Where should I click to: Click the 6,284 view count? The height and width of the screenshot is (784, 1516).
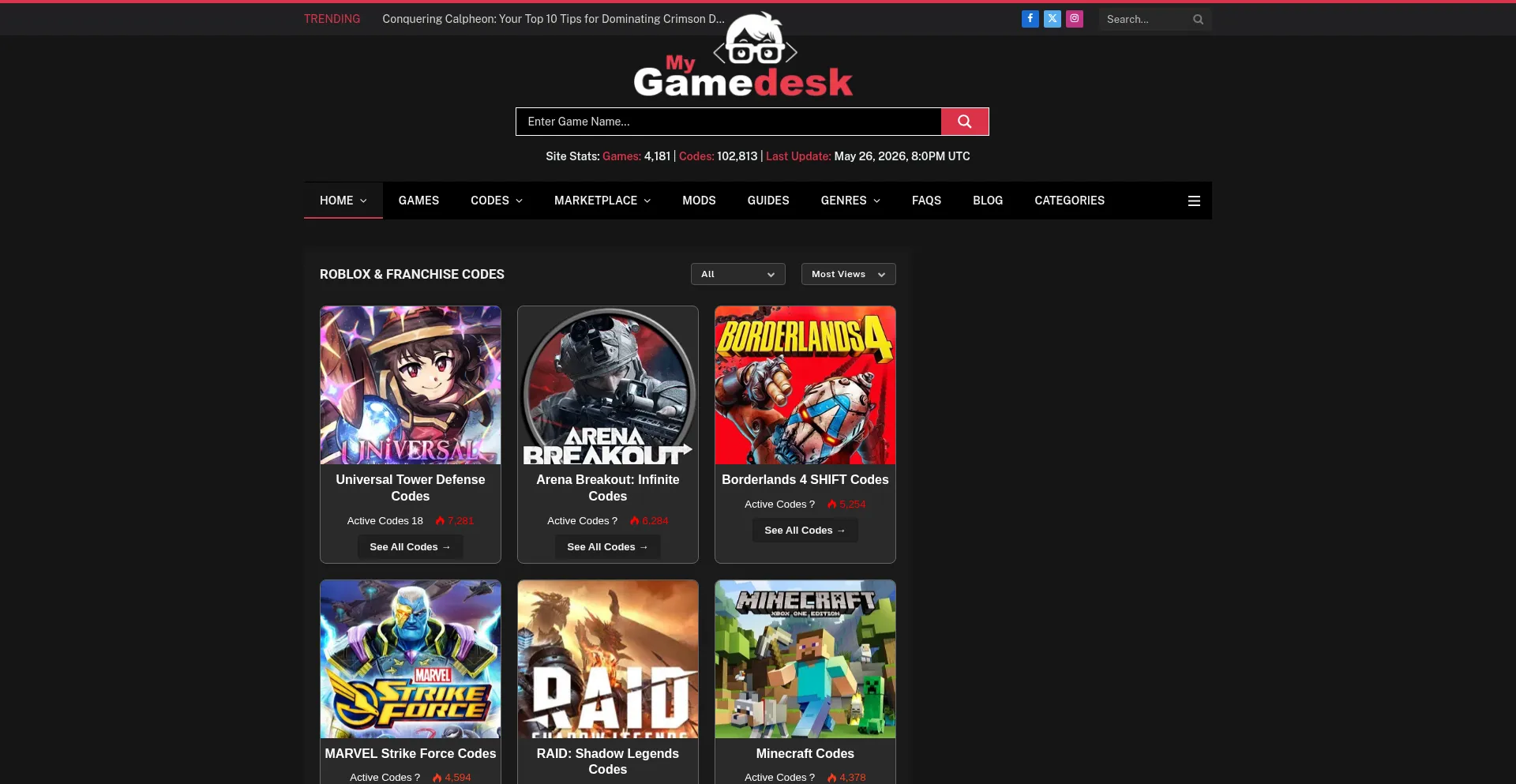pyautogui.click(x=655, y=521)
